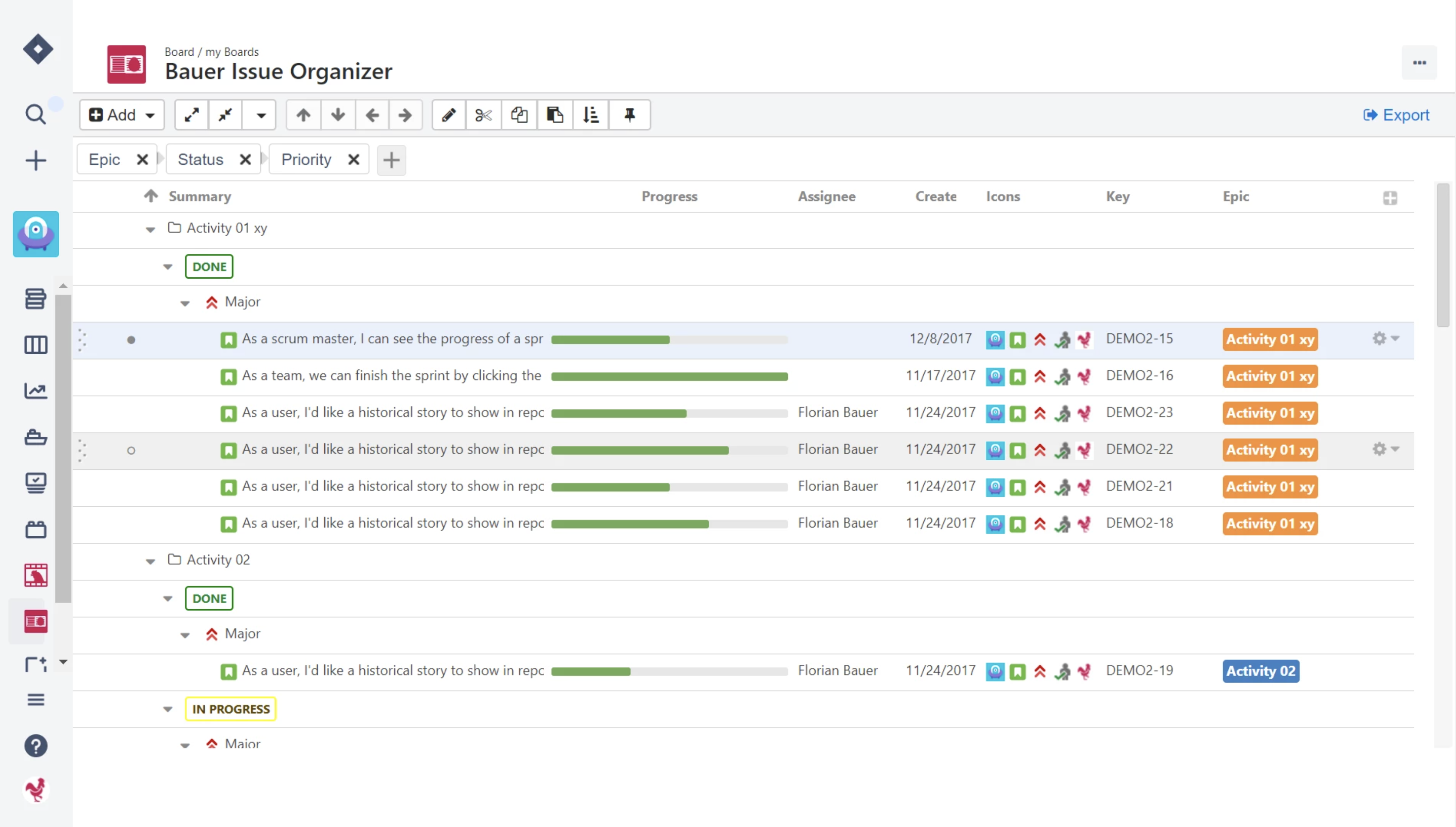Select the Status grouping tab
Image resolution: width=1456 pixels, height=827 pixels.
pyautogui.click(x=201, y=160)
